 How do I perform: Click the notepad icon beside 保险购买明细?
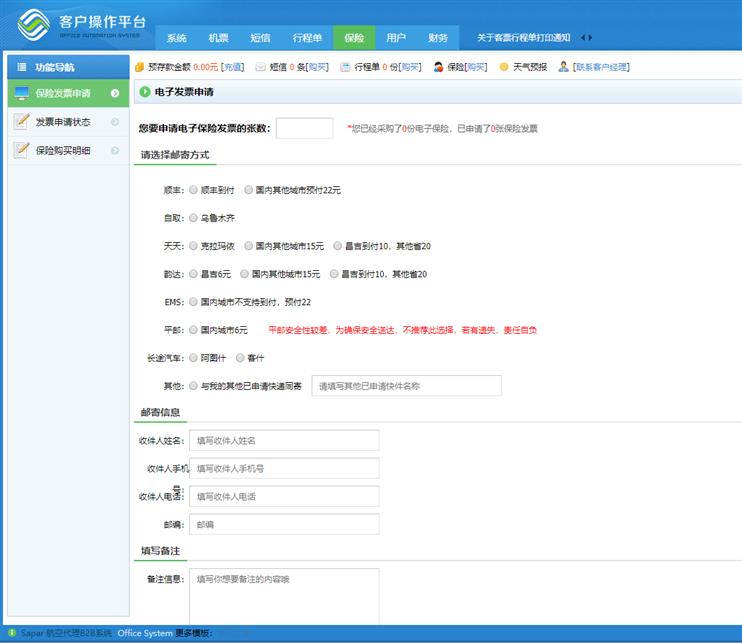coord(21,150)
